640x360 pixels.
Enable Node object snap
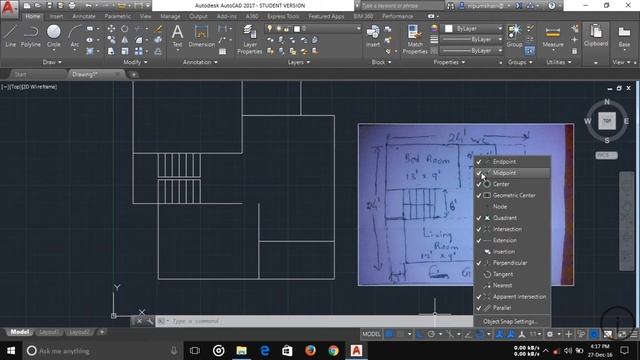point(512,207)
